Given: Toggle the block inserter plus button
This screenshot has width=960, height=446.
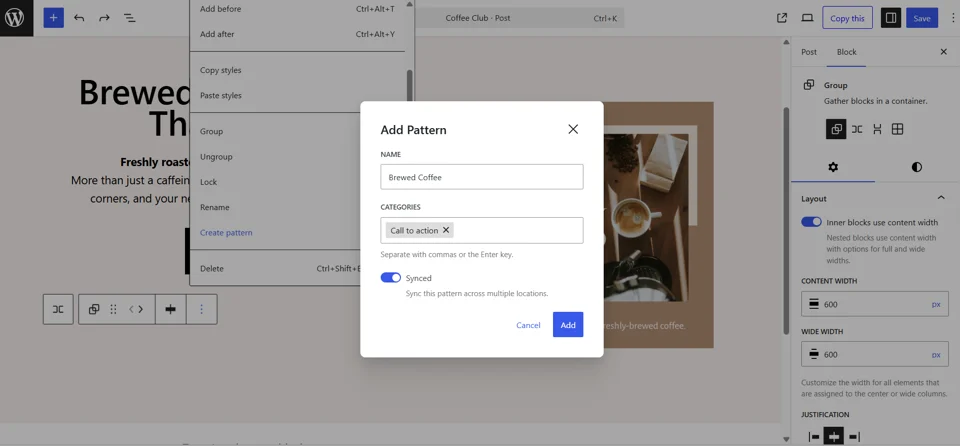Looking at the screenshot, I should pos(53,18).
